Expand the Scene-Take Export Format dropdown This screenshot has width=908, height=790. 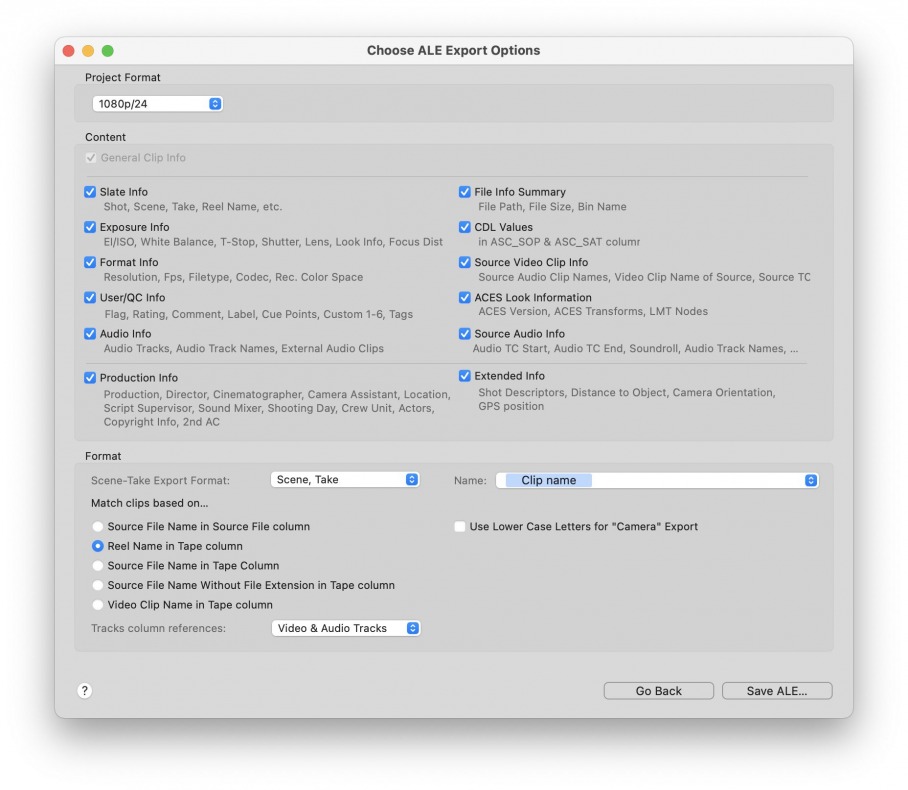pyautogui.click(x=345, y=480)
